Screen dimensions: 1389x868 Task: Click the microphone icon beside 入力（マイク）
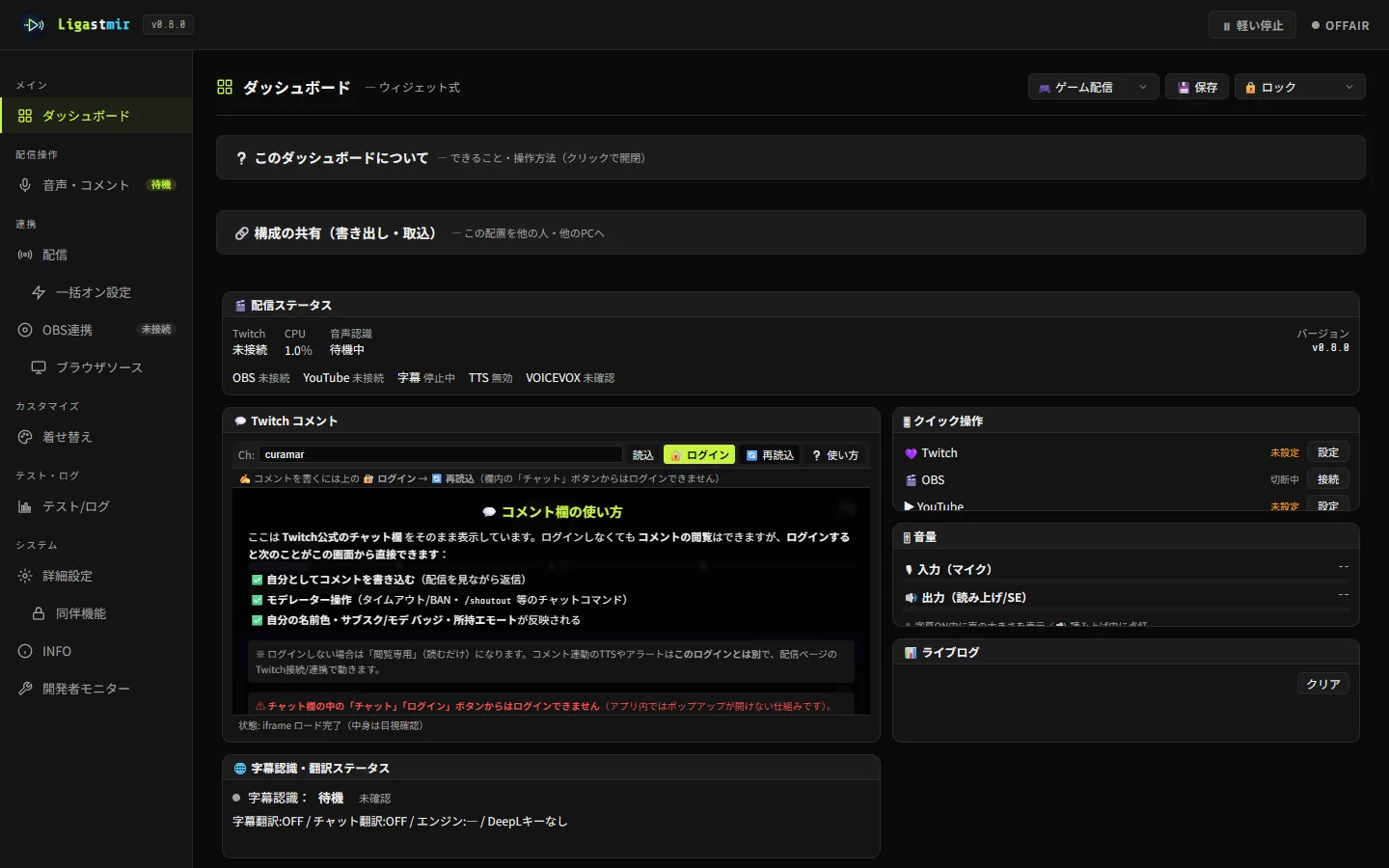[x=909, y=570]
